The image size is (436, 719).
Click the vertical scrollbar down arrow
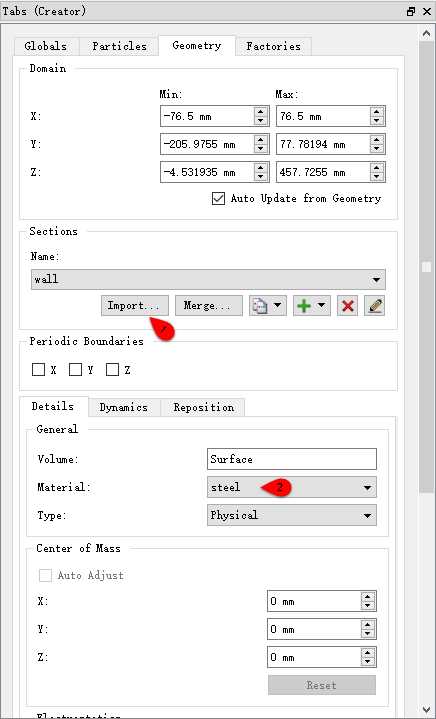coord(426,710)
